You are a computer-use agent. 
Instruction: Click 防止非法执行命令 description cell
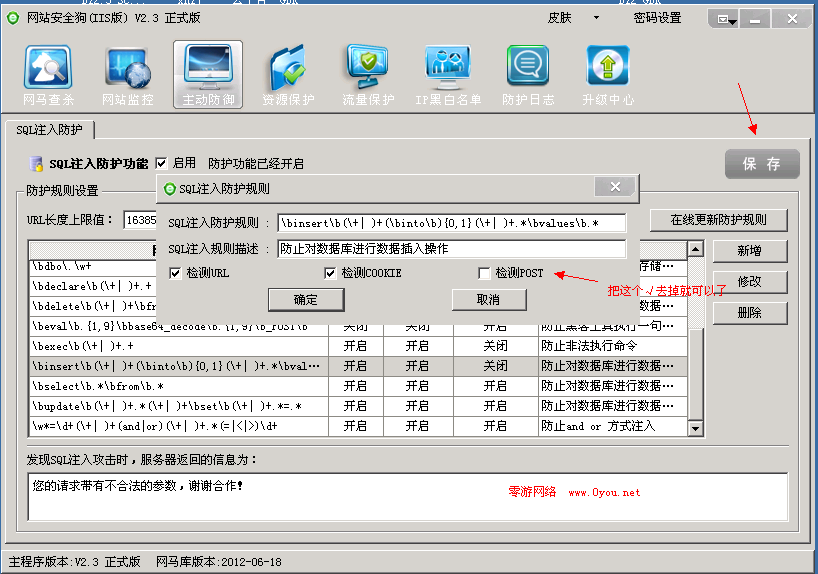tap(612, 346)
